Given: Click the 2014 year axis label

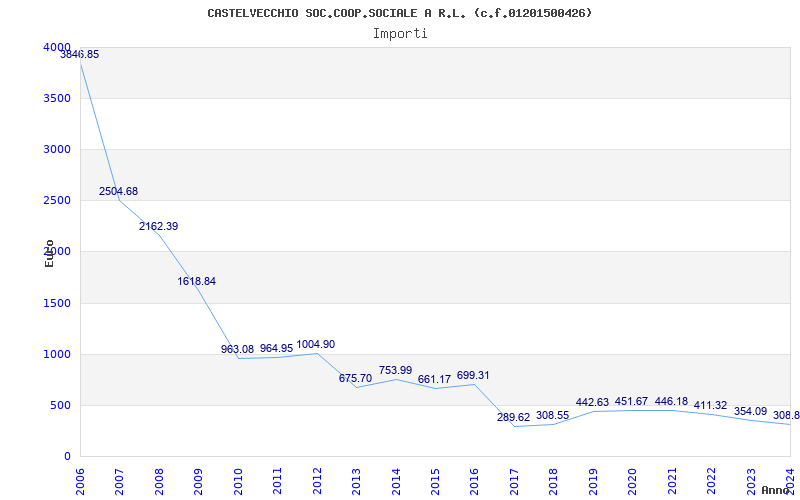Looking at the screenshot, I should 395,482.
